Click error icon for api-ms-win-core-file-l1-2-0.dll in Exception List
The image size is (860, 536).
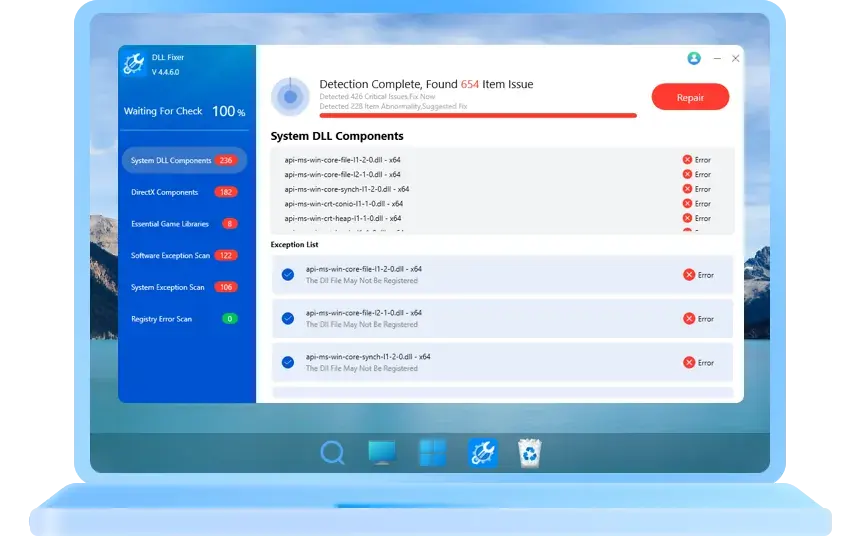click(689, 275)
